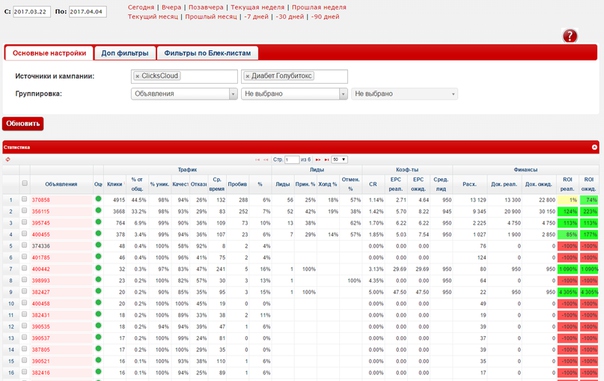Open the Объявления grouping dropdown

[x=184, y=94]
